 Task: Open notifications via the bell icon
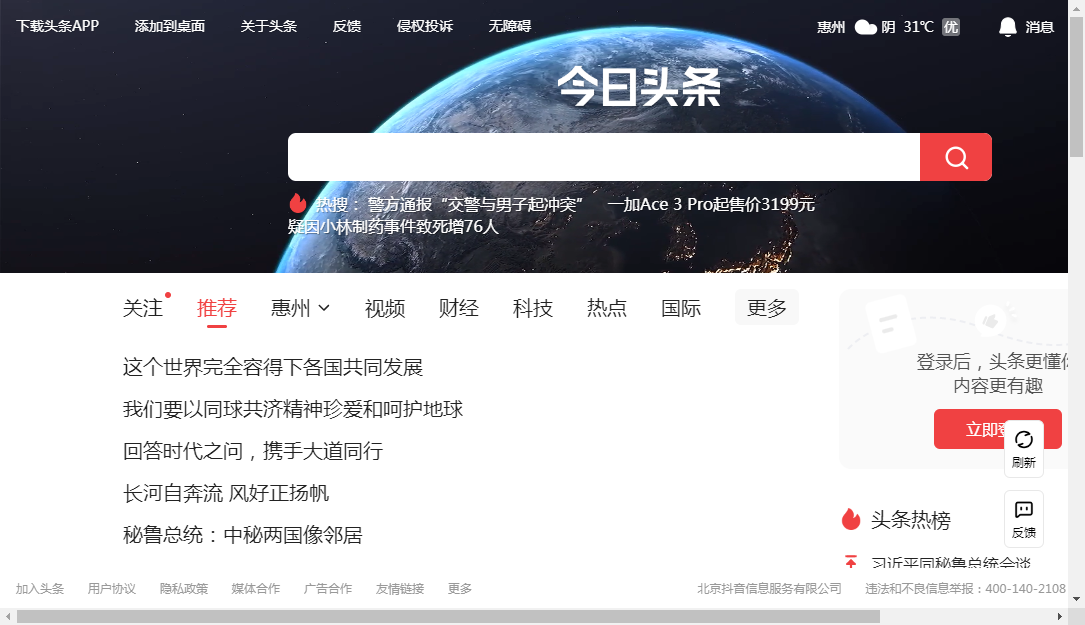pos(1007,27)
